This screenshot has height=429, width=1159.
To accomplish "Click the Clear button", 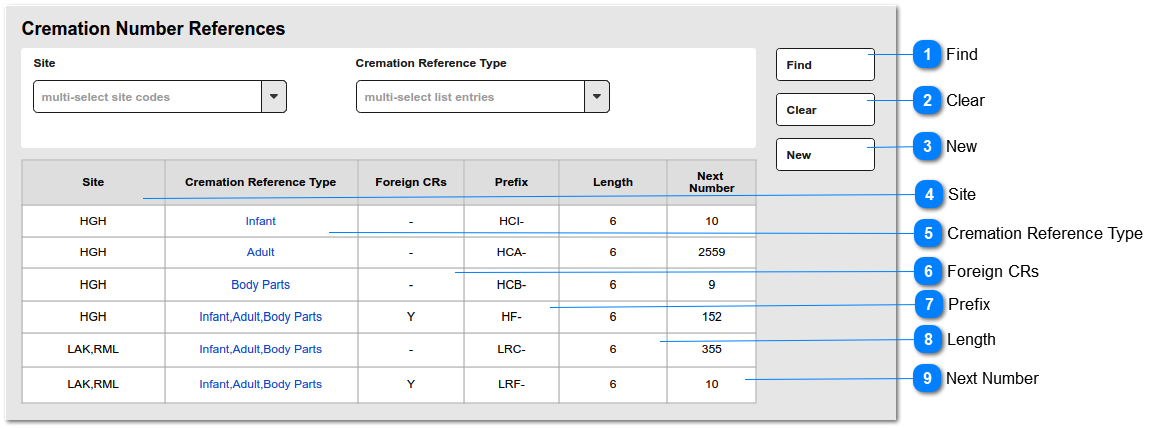I will pos(825,109).
